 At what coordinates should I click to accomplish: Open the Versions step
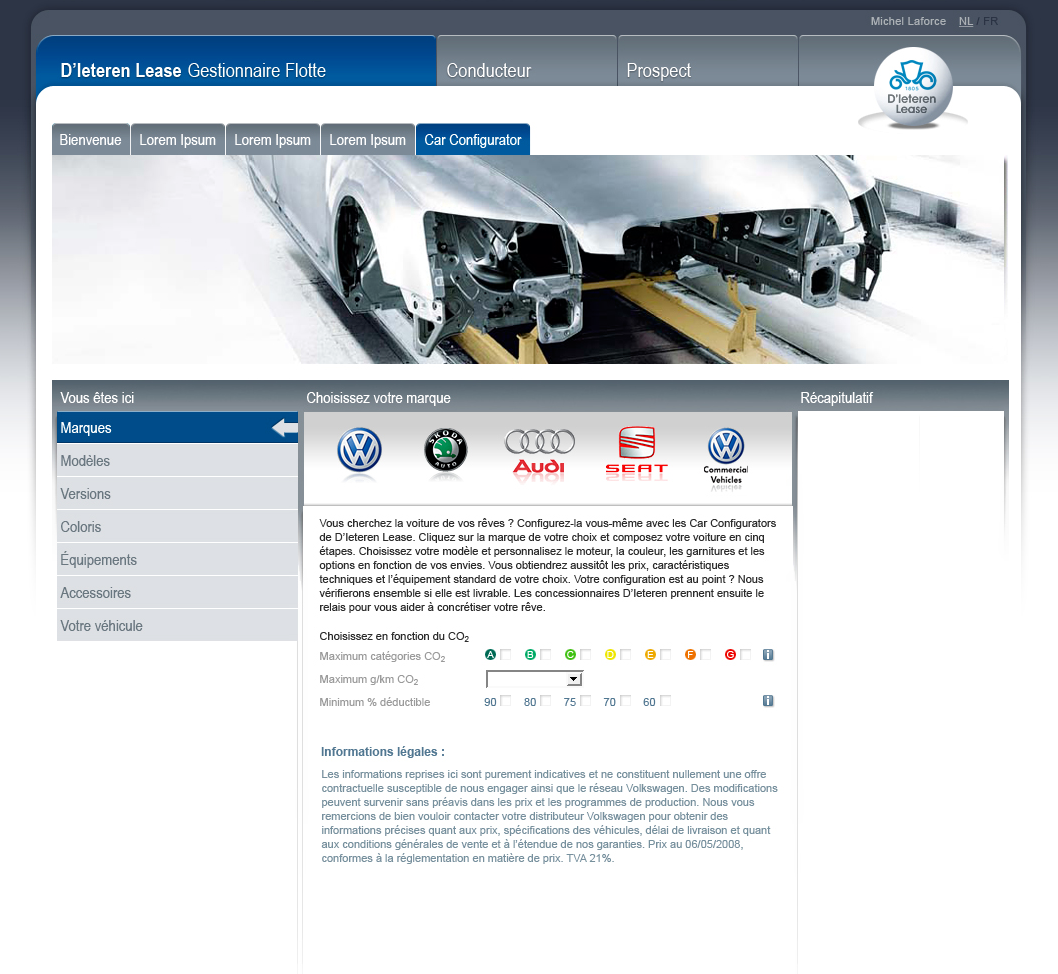pyautogui.click(x=177, y=494)
